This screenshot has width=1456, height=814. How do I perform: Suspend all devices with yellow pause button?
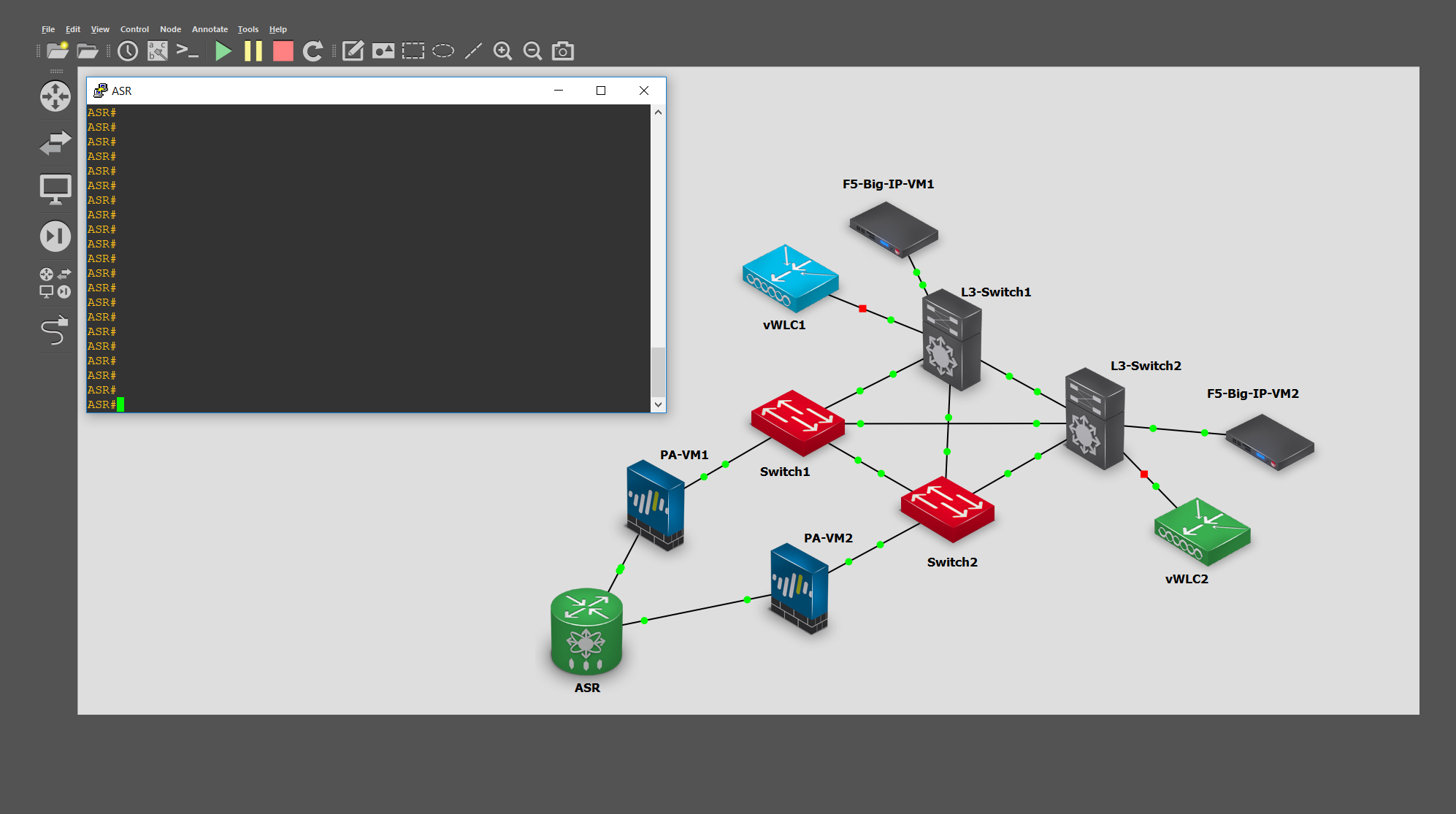tap(253, 50)
